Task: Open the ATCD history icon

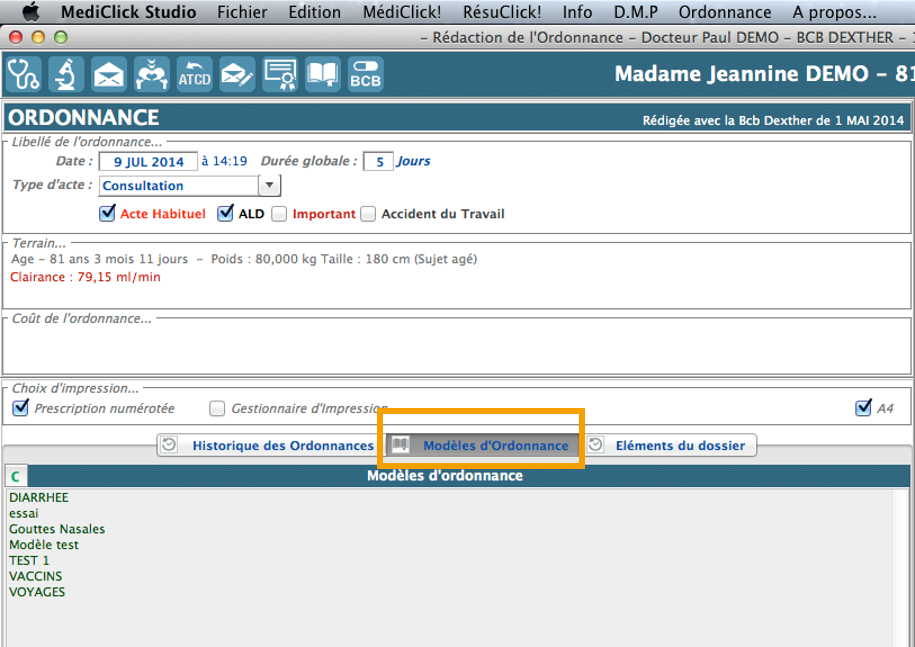Action: [194, 75]
